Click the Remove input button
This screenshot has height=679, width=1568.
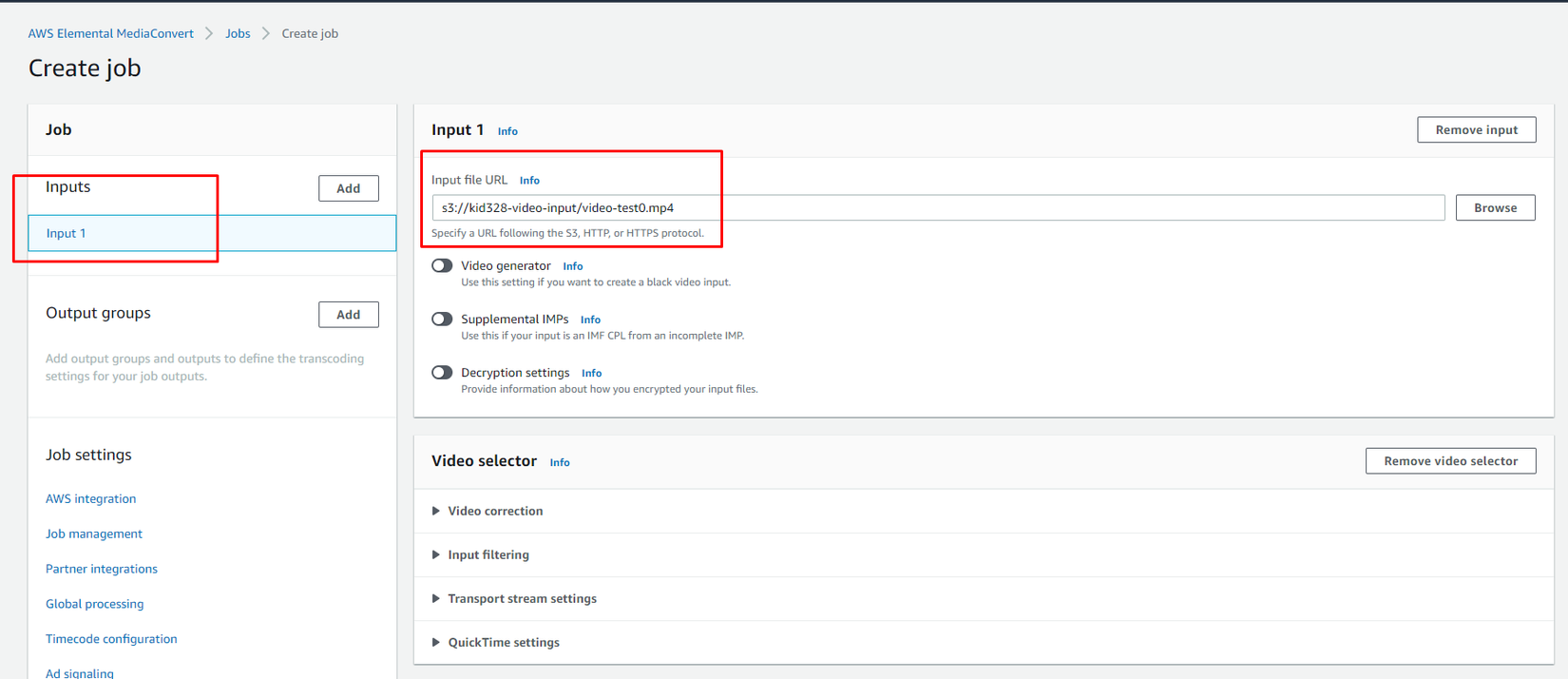tap(1476, 129)
